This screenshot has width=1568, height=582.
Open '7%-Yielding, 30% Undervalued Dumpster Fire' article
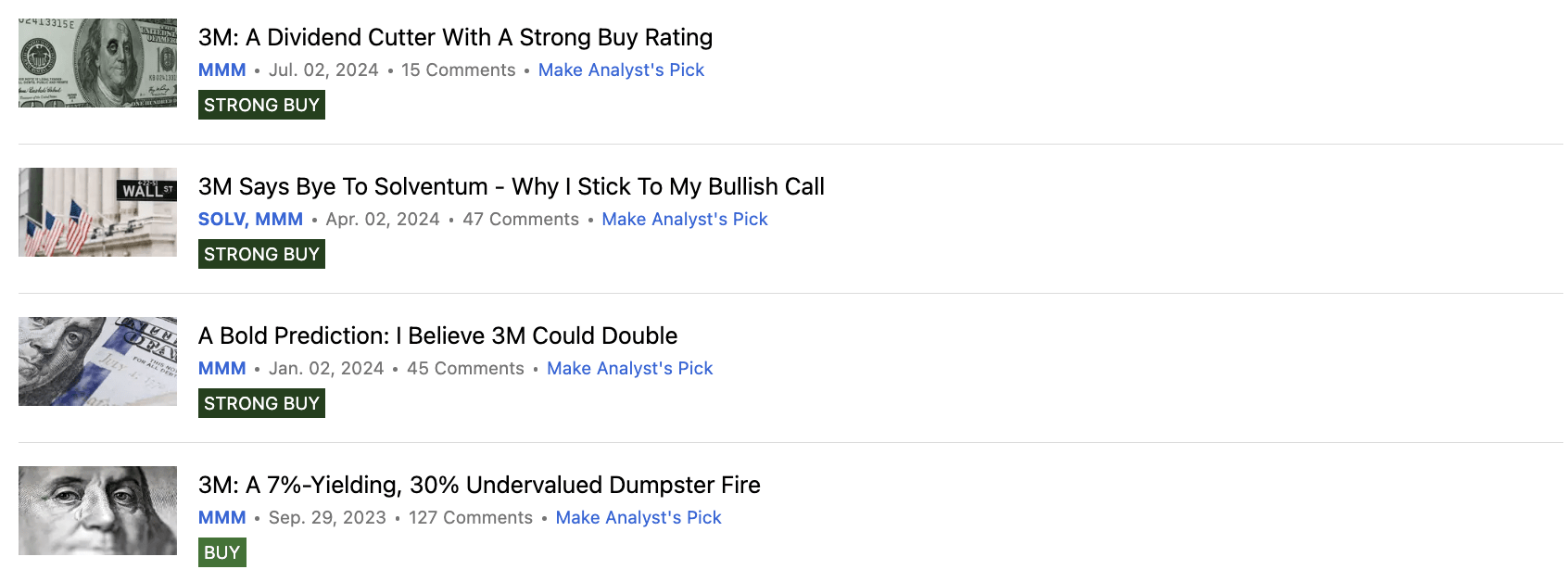point(479,486)
